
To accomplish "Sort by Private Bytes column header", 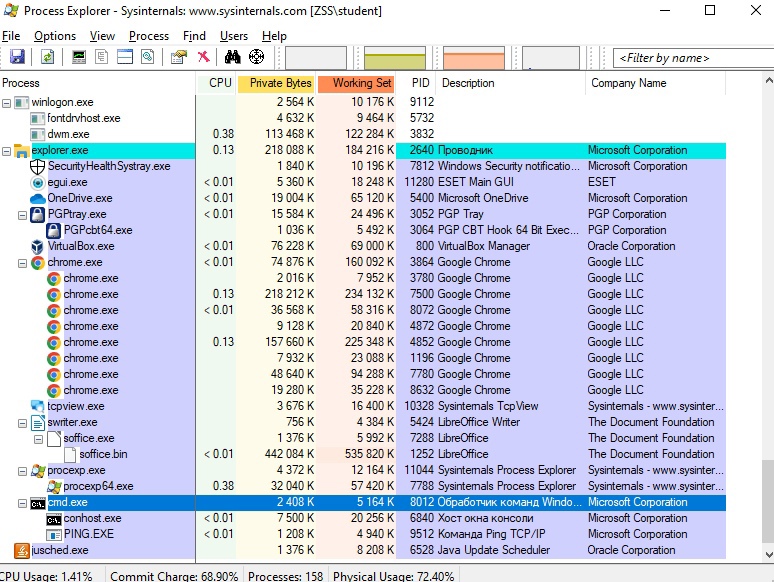I will click(x=276, y=83).
